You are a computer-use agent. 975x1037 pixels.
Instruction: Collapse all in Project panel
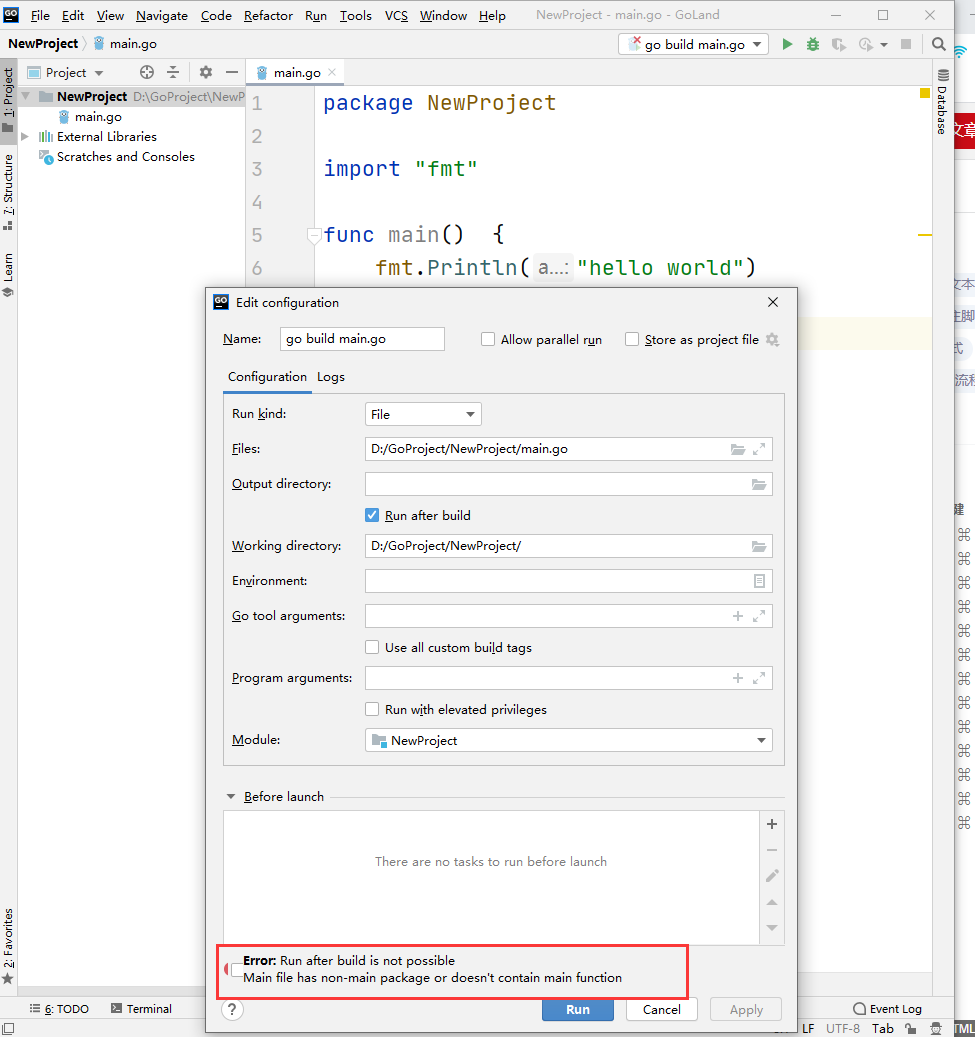[173, 72]
